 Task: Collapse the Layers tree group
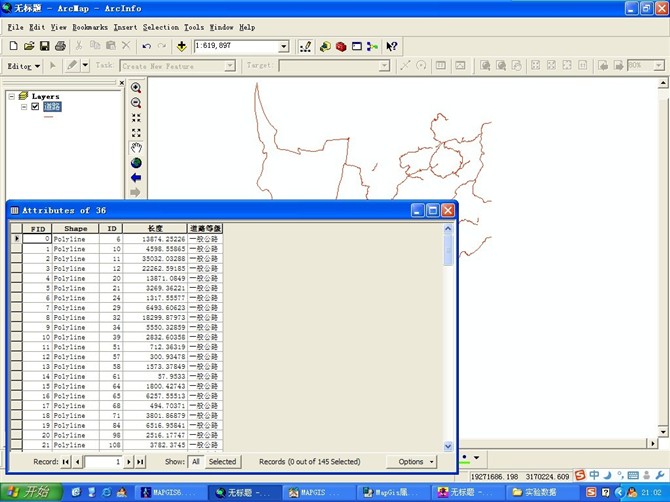[x=11, y=97]
